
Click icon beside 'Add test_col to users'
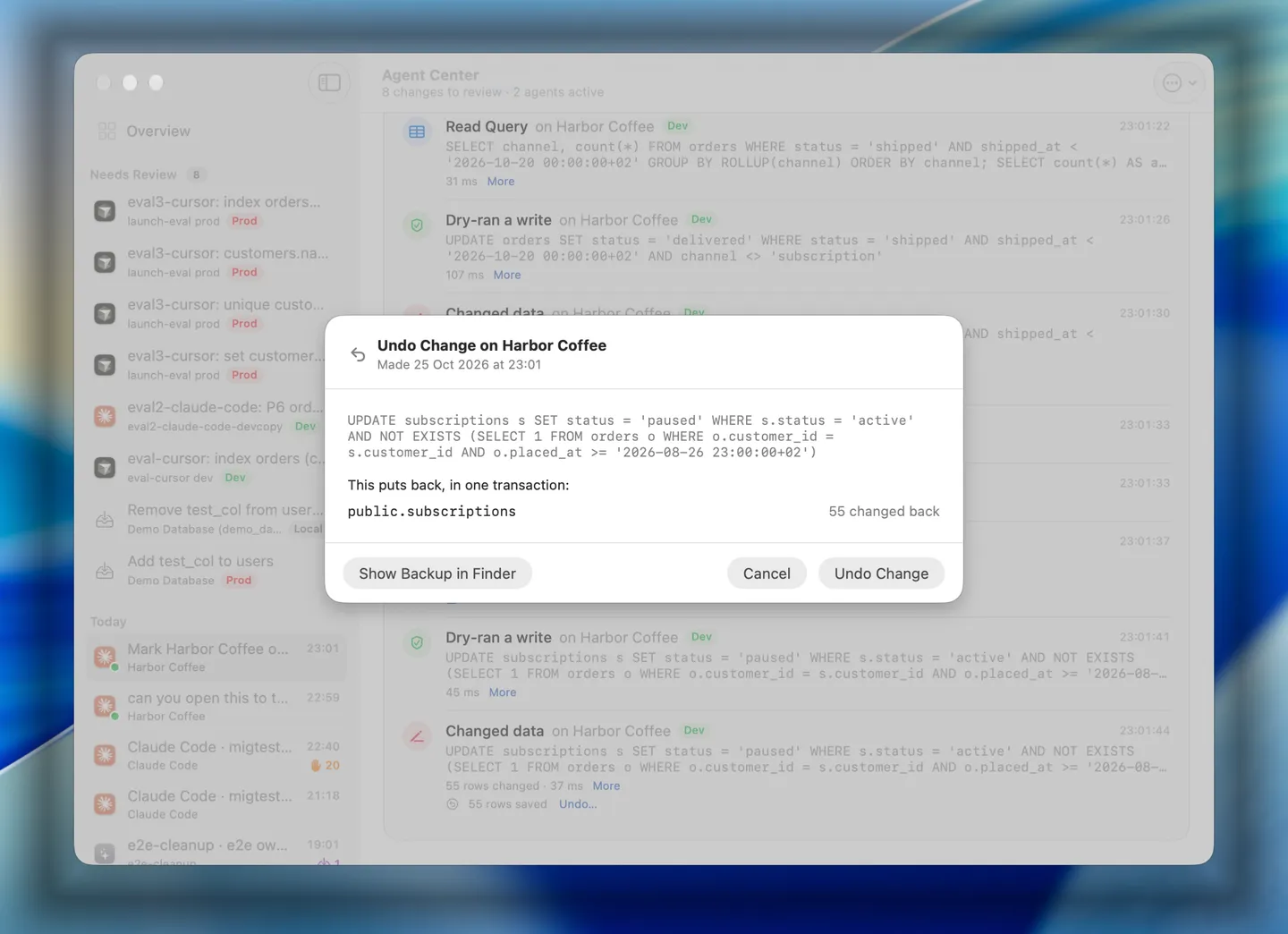point(105,570)
